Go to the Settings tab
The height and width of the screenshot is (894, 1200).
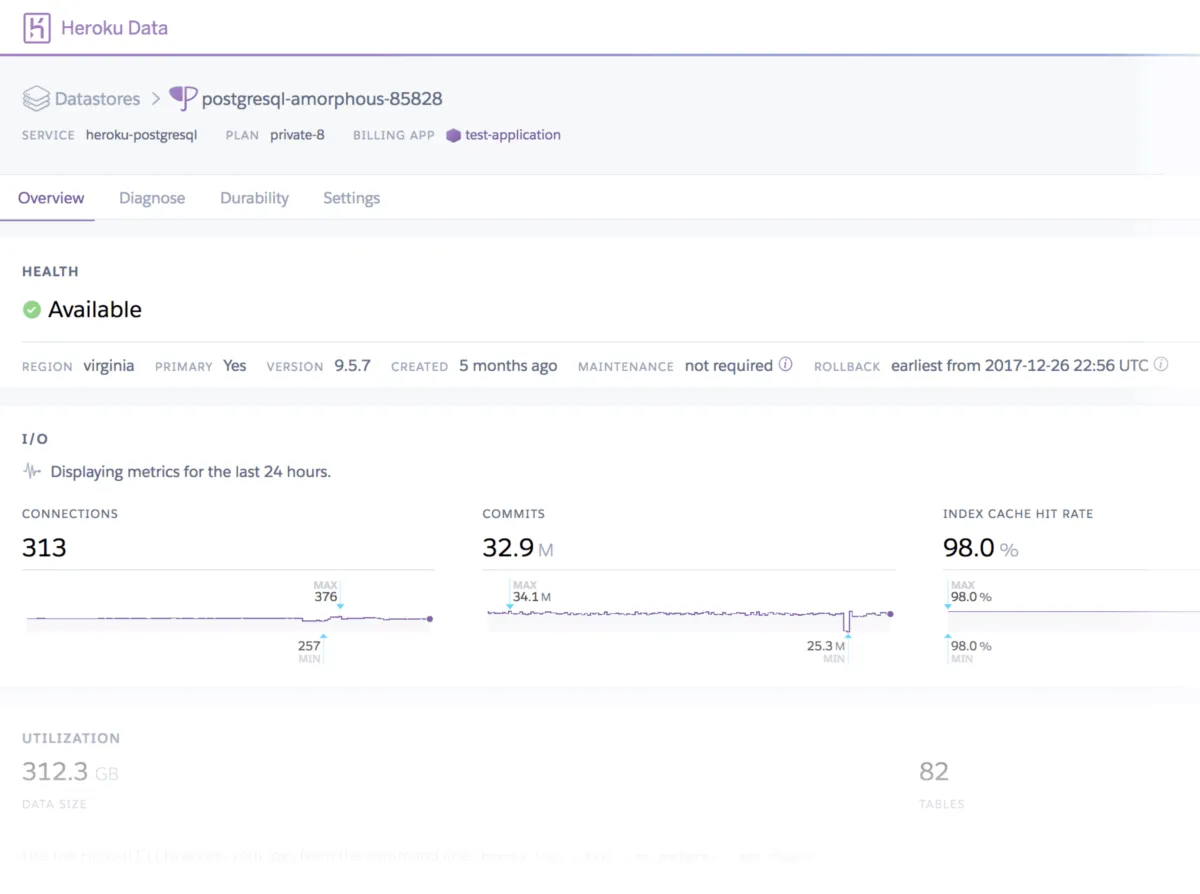(351, 198)
